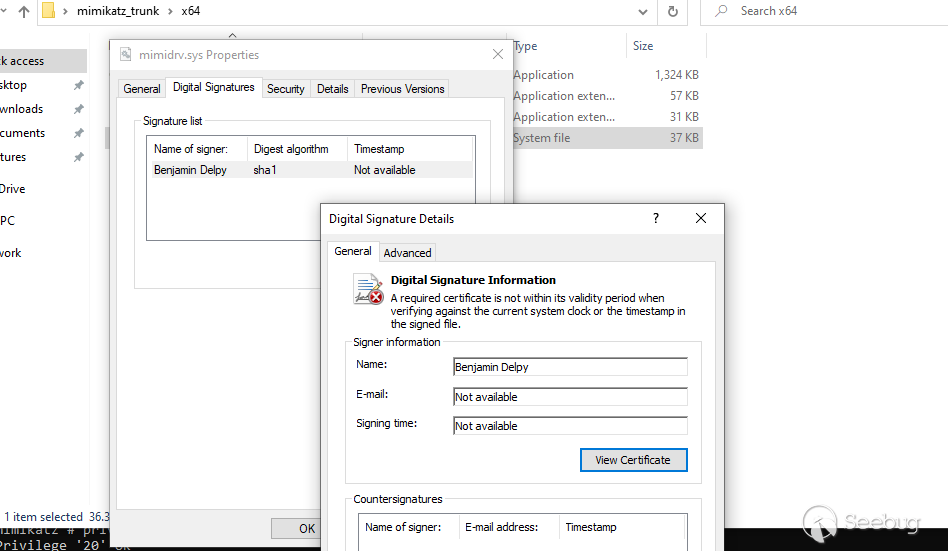Expand the chevron between mimikatz_trunk and x64

171,12
